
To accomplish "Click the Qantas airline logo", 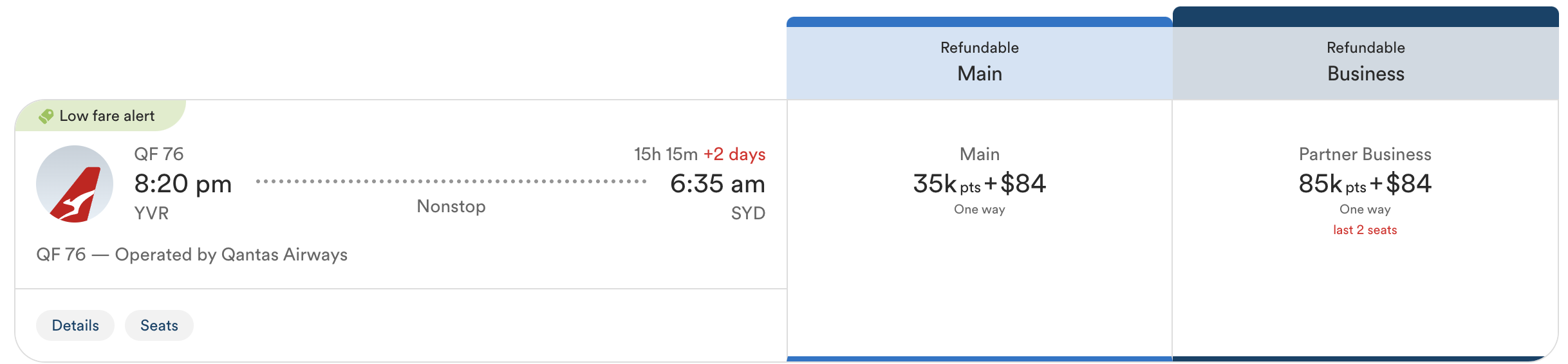I will click(75, 184).
